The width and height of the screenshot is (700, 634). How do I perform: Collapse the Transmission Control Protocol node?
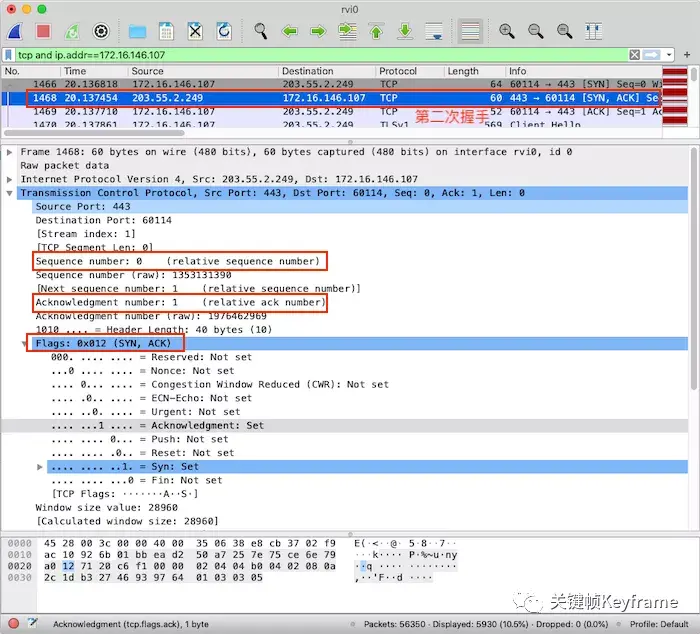(x=9, y=193)
